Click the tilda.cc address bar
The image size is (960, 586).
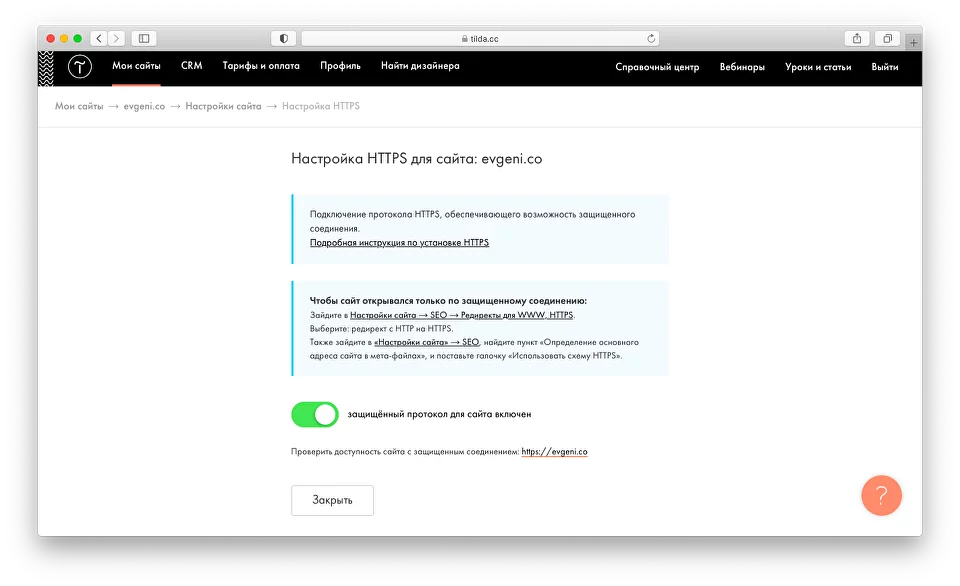click(480, 39)
